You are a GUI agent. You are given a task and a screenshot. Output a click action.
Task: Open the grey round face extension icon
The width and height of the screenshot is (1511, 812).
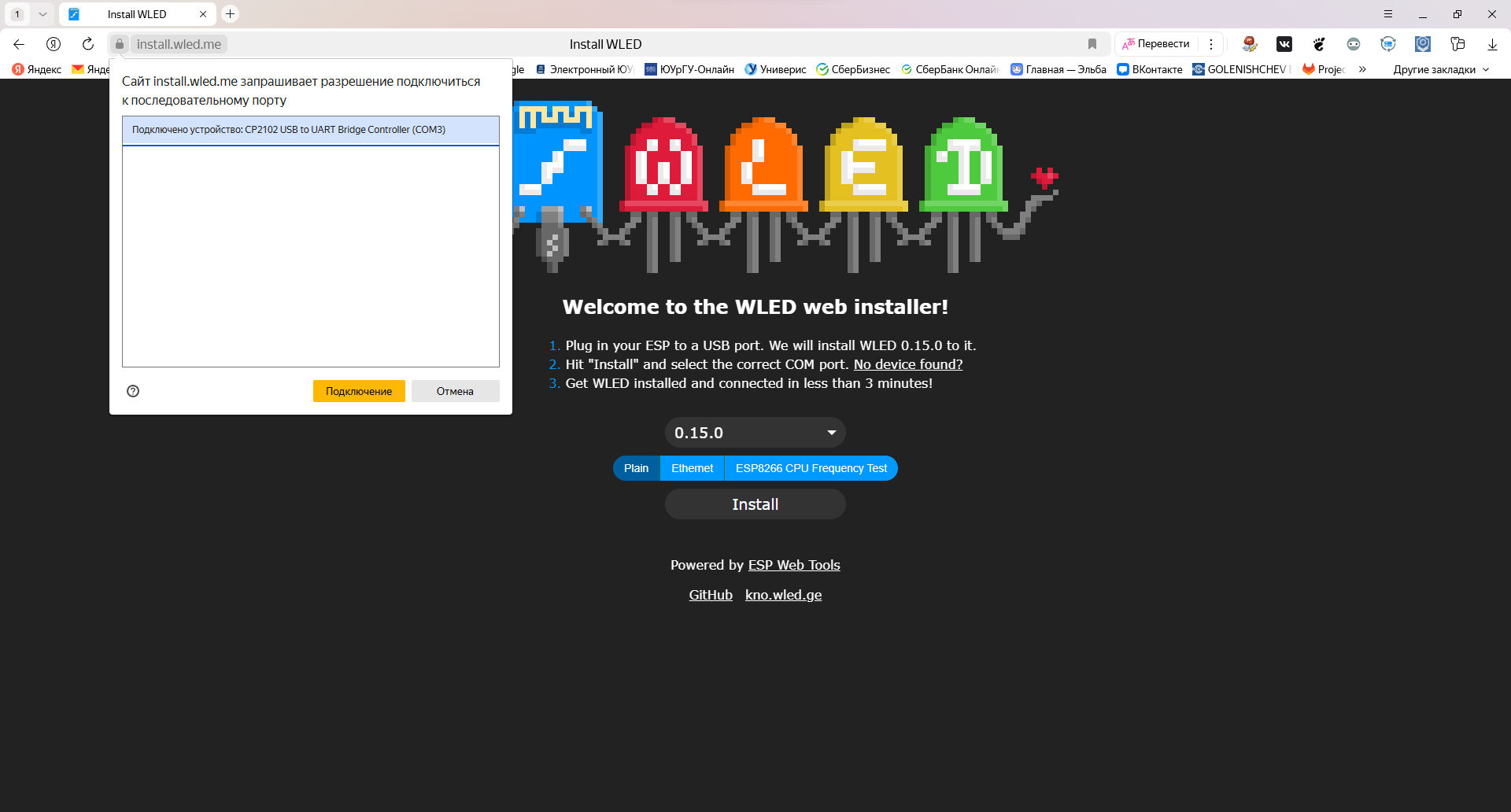point(1354,44)
